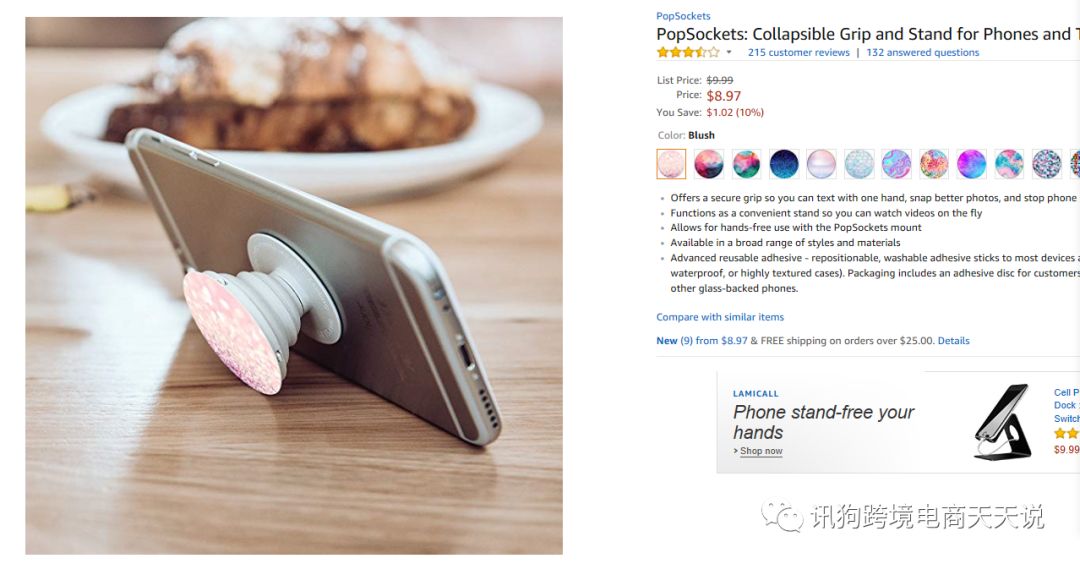Click the WeChat logo icon in watermark
Viewport: 1080px width, 564px height.
coord(782,516)
